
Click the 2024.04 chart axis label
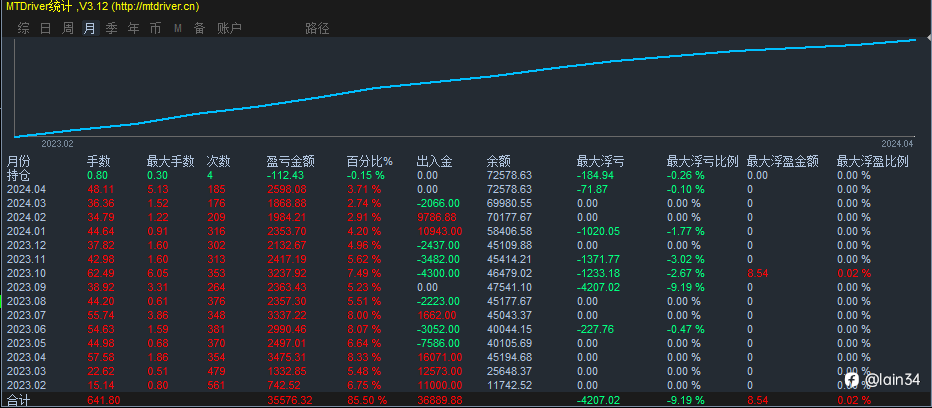coord(897,143)
